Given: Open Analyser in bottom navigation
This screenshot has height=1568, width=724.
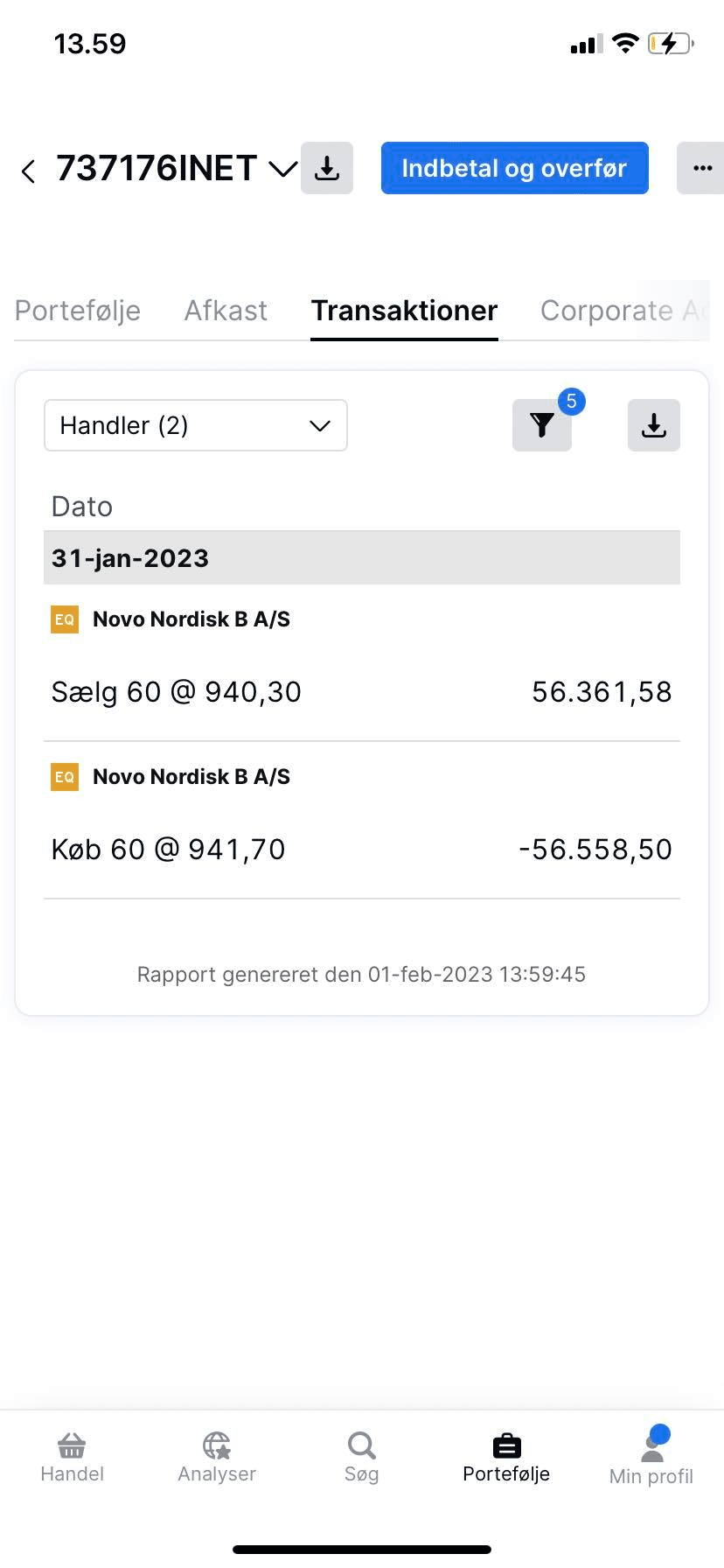Looking at the screenshot, I should 217,1458.
